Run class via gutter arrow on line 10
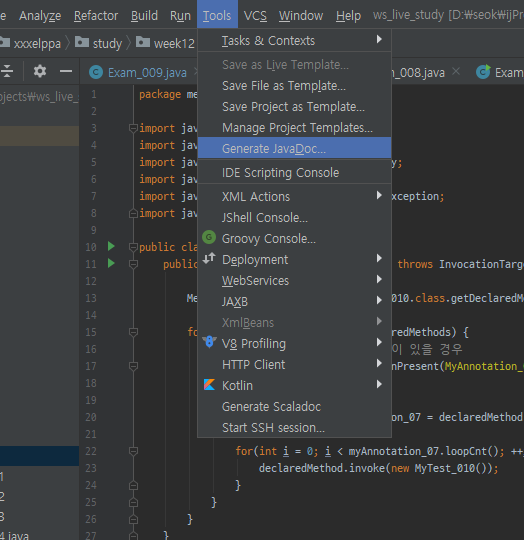This screenshot has height=540, width=524. tap(111, 246)
